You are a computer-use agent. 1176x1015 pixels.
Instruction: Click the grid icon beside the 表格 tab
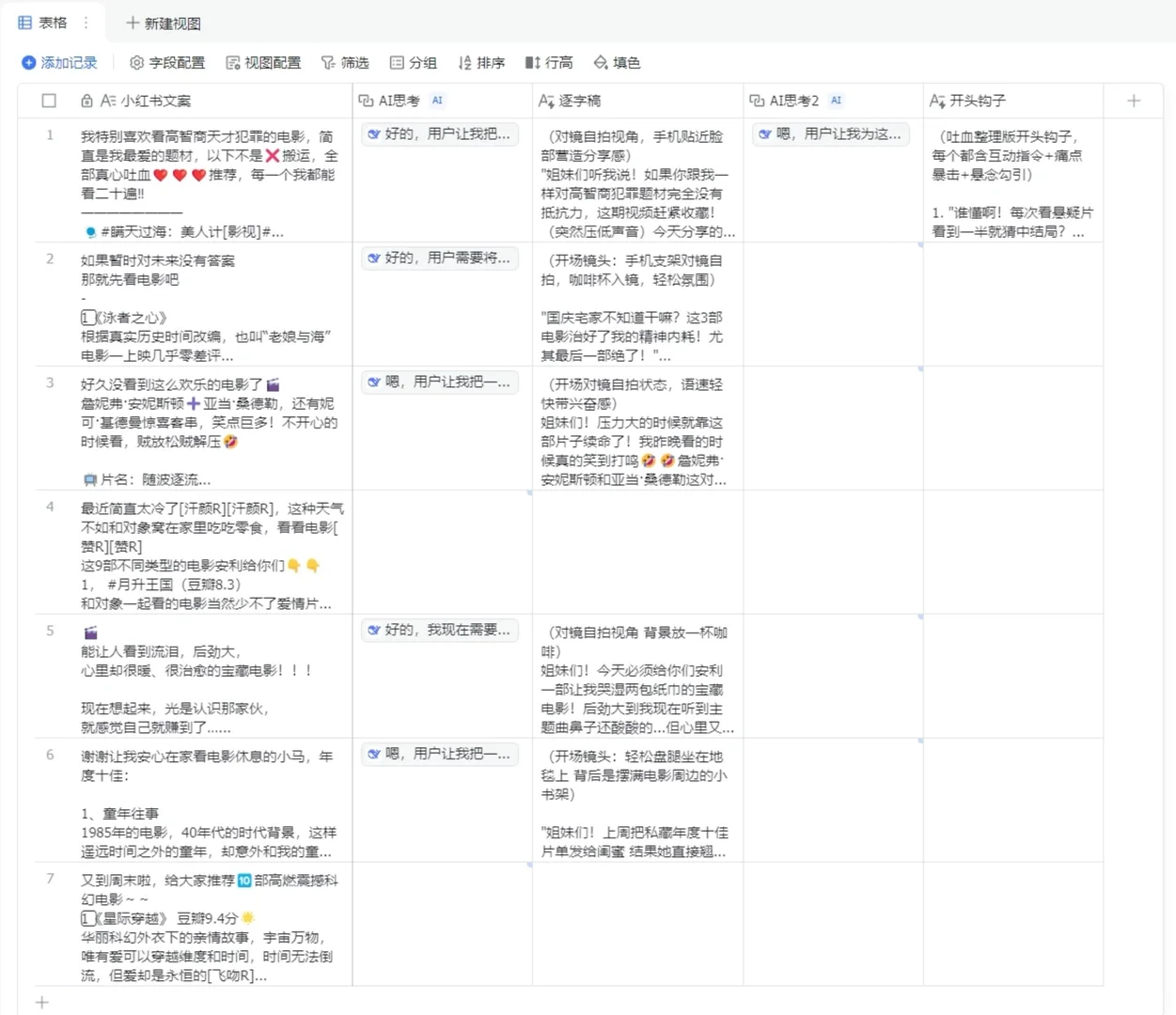click(x=24, y=23)
